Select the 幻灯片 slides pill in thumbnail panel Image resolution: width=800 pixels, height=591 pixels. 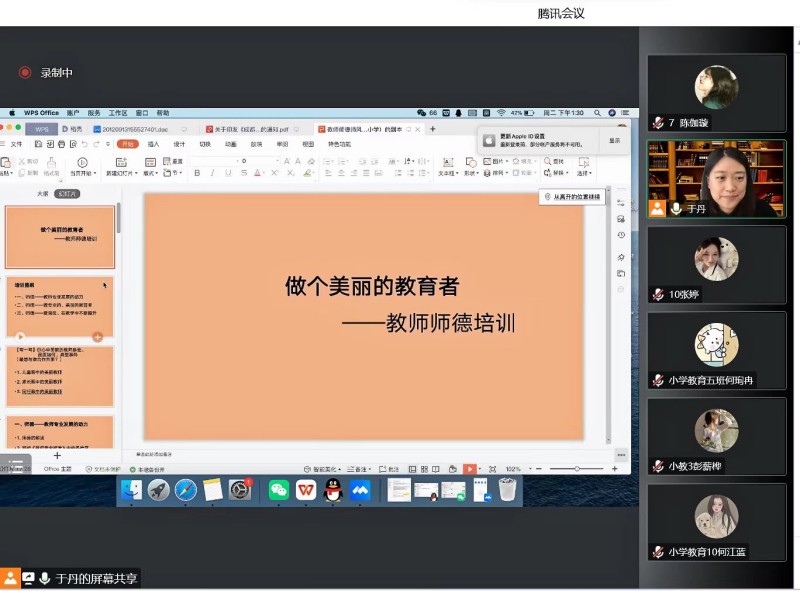coord(67,194)
